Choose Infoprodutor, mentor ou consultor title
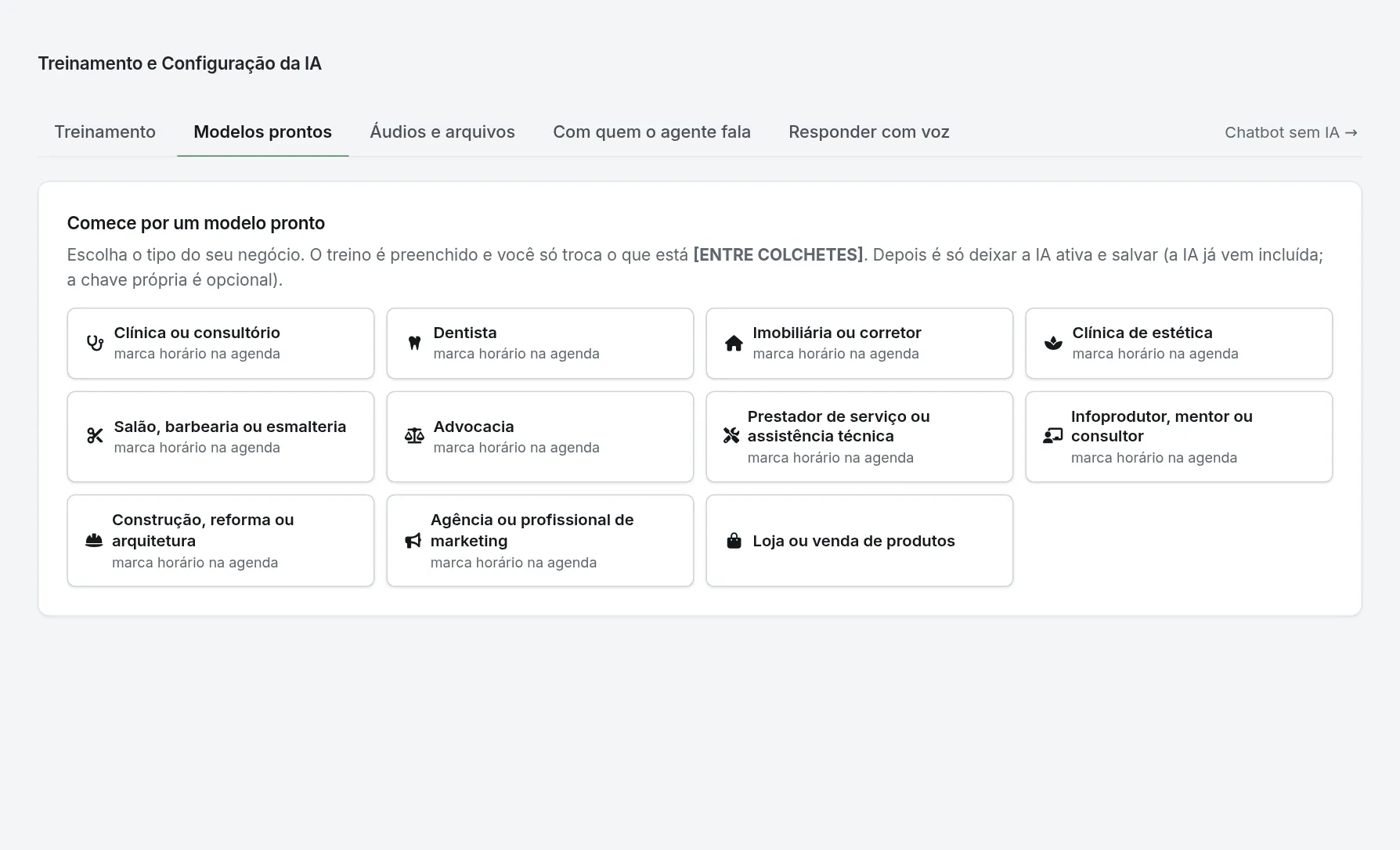This screenshot has width=1400, height=850. point(1162,427)
